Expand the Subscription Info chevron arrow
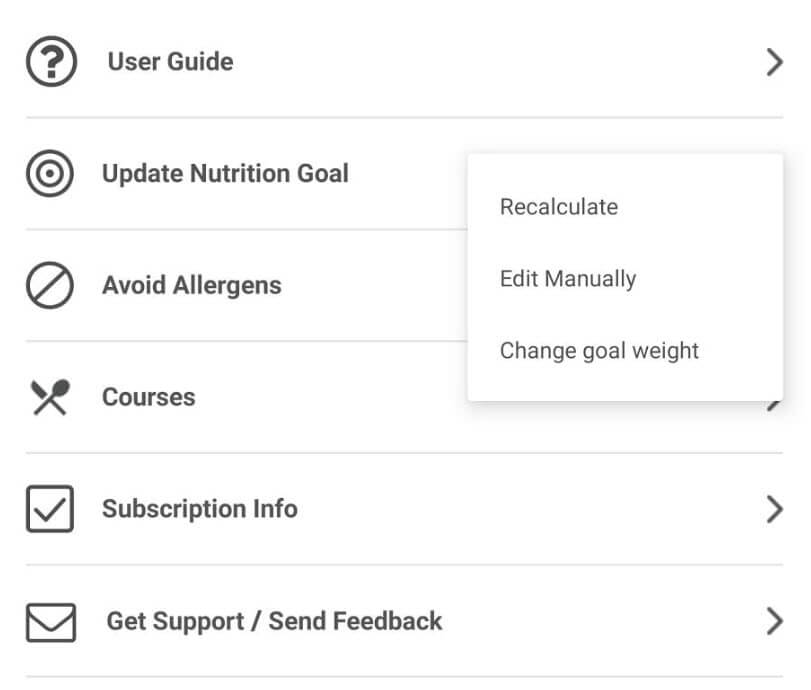Image resolution: width=811 pixels, height=690 pixels. click(773, 510)
